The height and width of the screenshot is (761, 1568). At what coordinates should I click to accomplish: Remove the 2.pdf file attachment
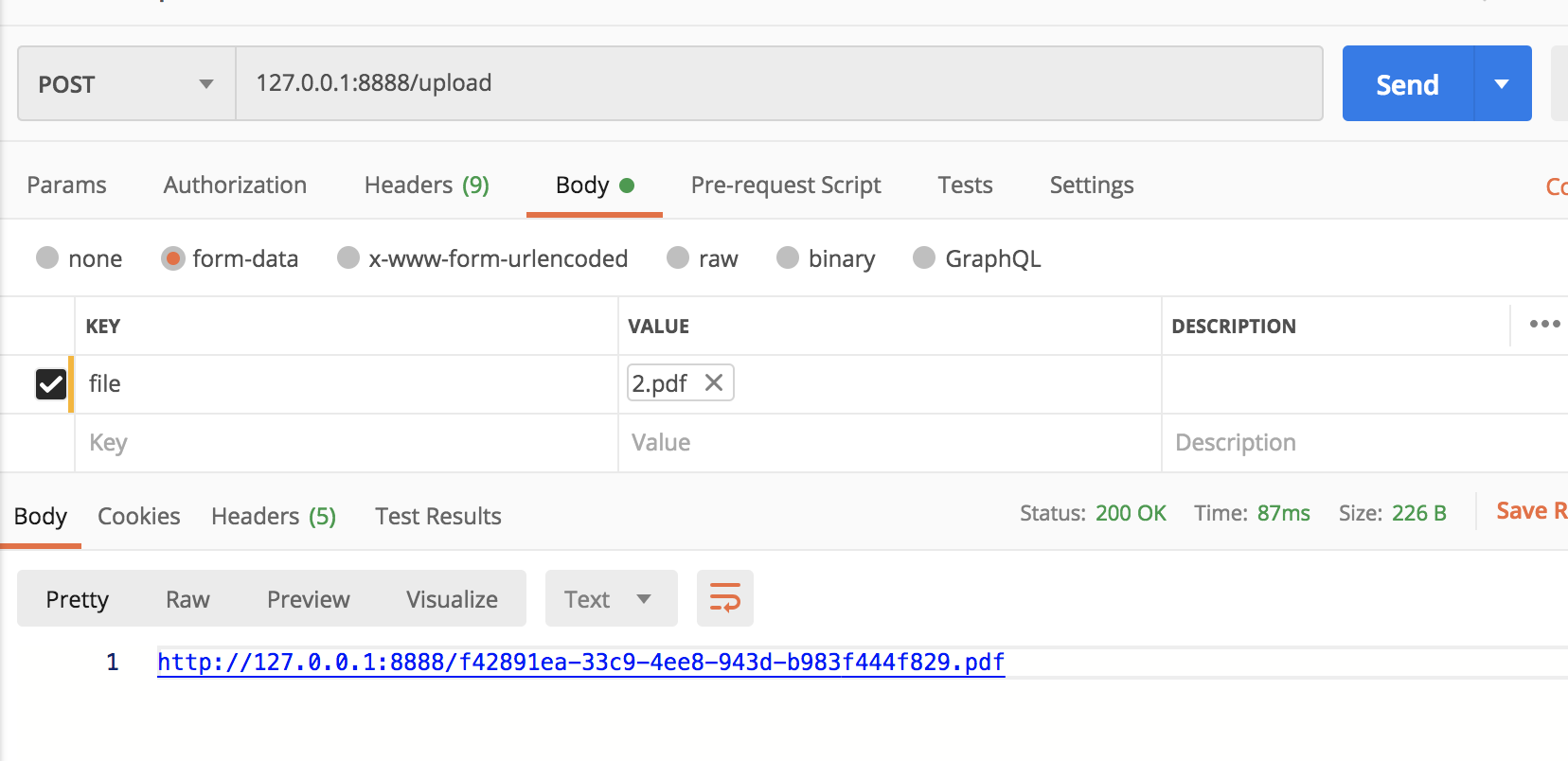click(x=714, y=382)
